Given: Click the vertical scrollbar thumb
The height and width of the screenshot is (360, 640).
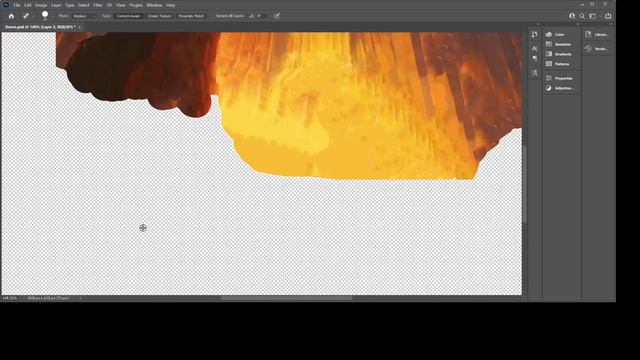Looking at the screenshot, I should click(524, 184).
